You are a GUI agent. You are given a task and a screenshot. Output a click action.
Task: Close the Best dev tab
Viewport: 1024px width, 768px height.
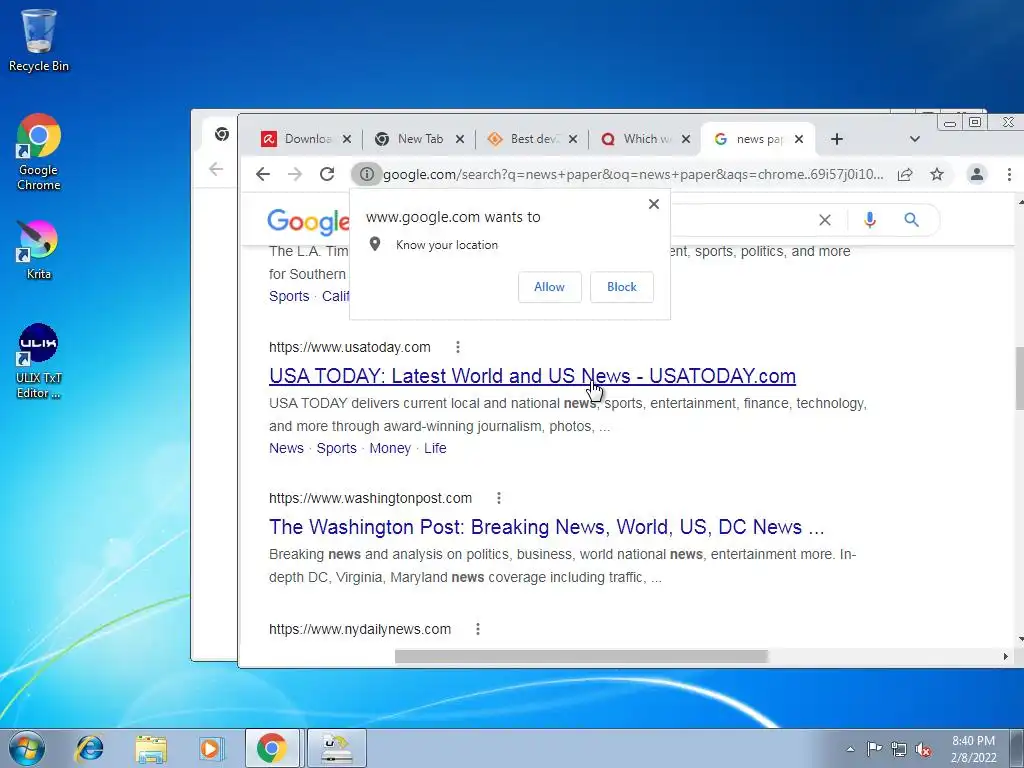pyautogui.click(x=573, y=139)
